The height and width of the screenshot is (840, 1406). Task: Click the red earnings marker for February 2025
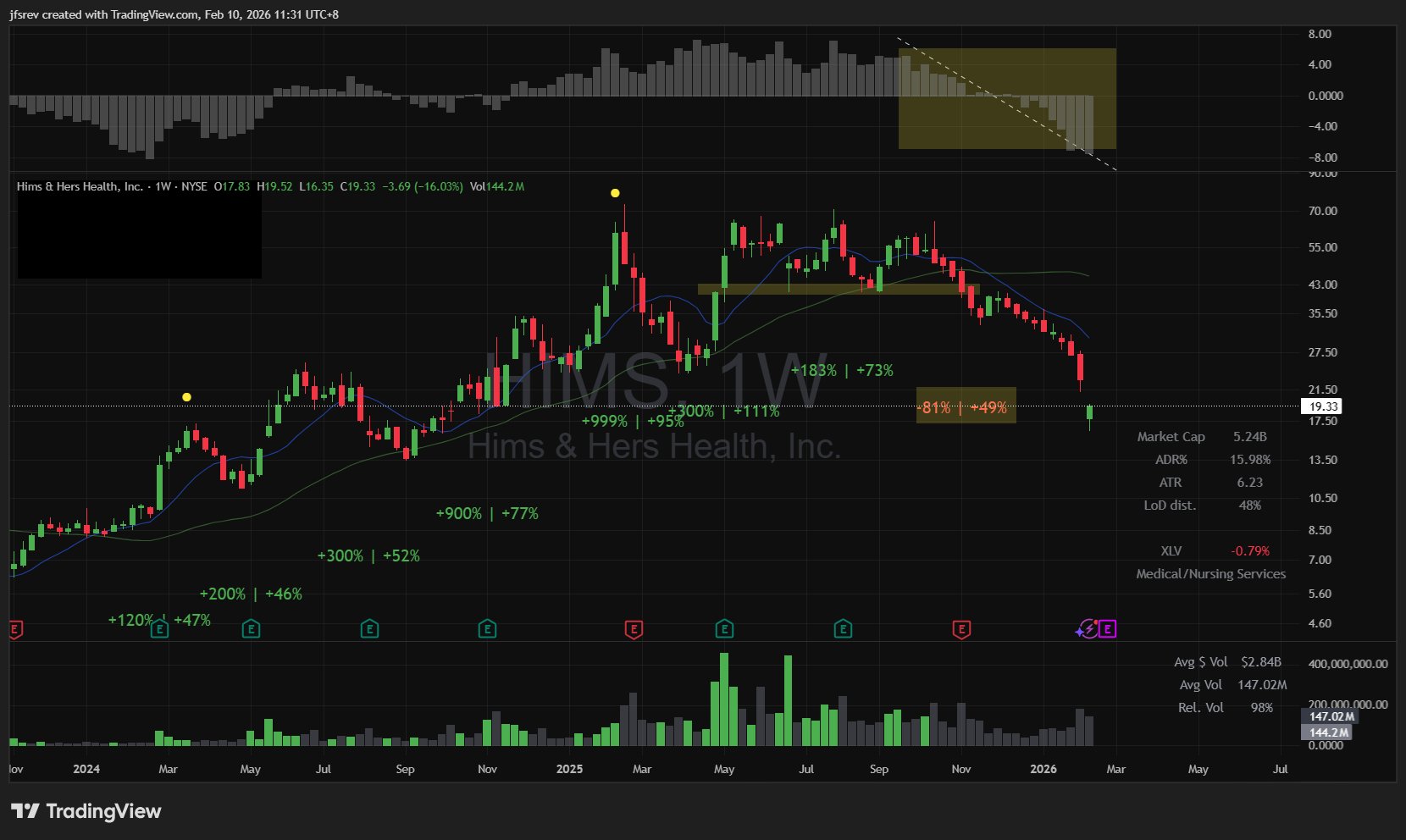click(x=634, y=629)
